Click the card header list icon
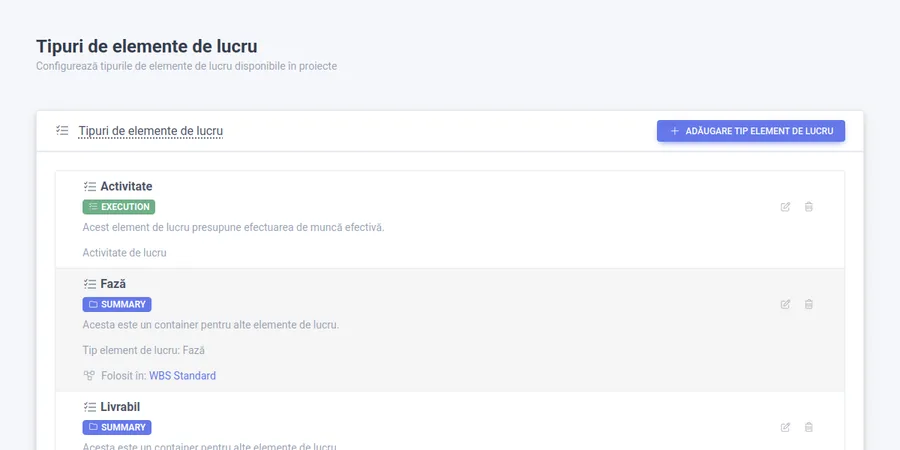 62,131
